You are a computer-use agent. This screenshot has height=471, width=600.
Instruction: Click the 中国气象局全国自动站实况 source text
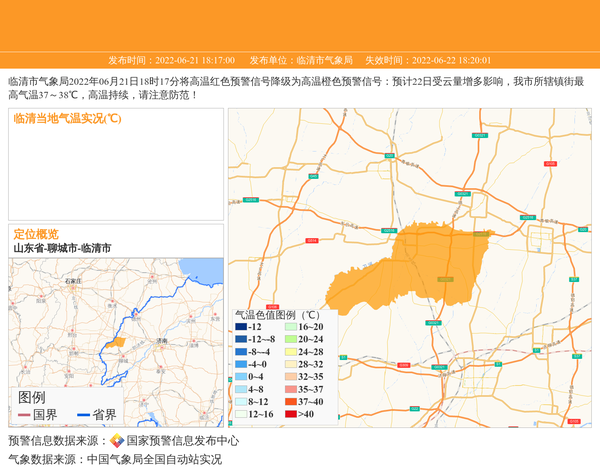point(154,460)
